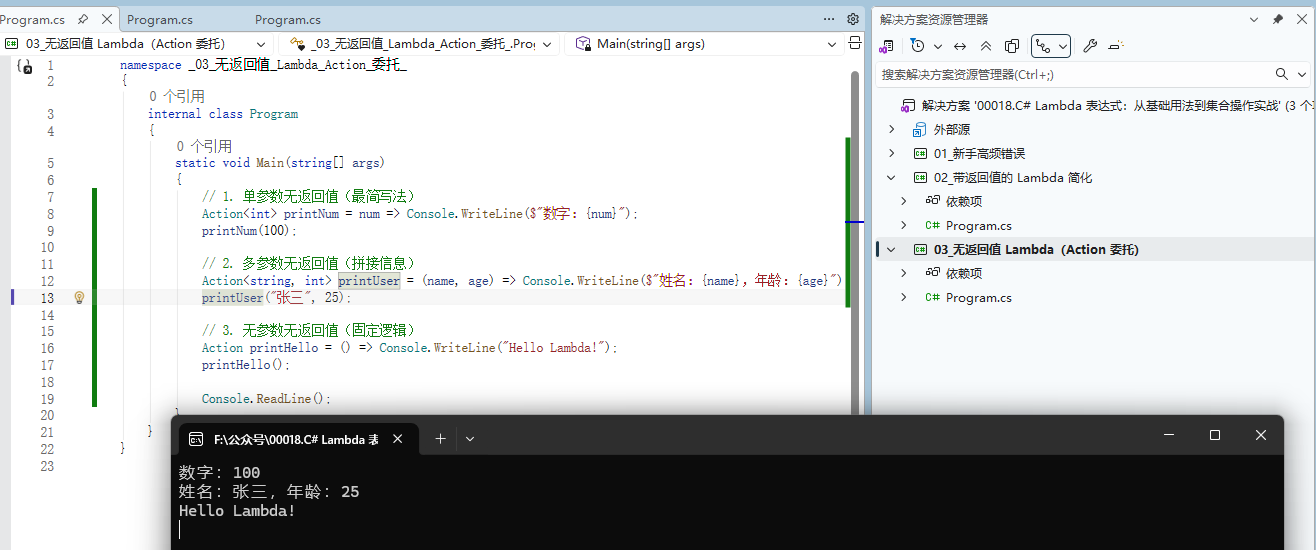Select the 外部源 folder icon

click(920, 129)
